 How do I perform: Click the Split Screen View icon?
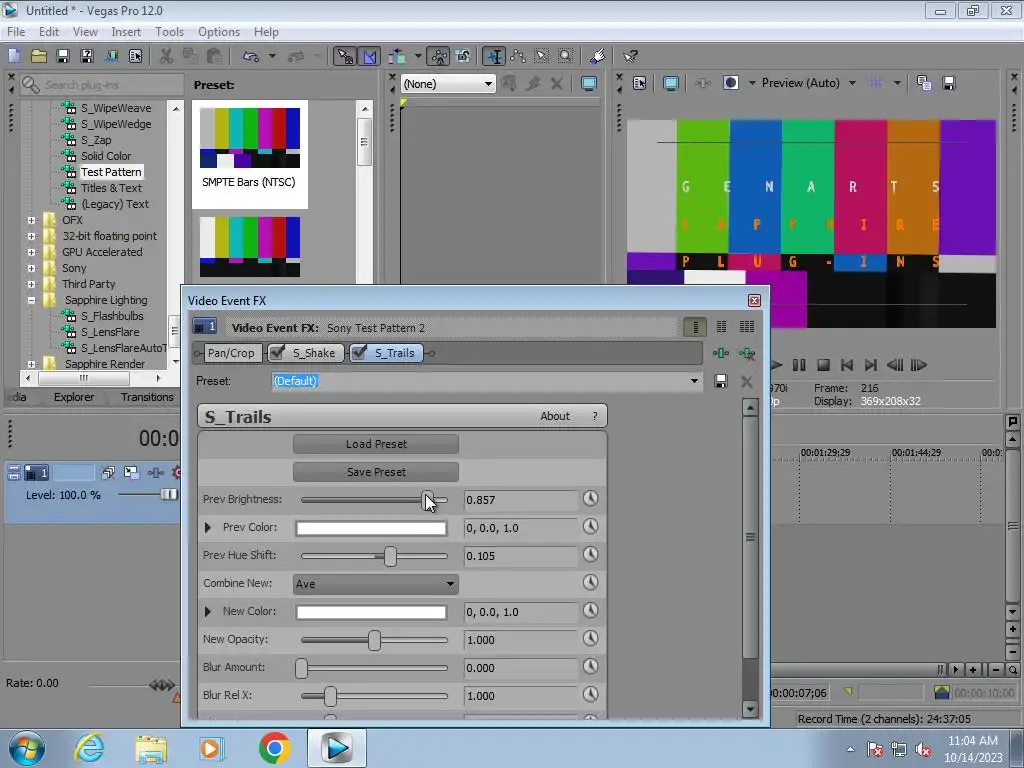(x=731, y=83)
